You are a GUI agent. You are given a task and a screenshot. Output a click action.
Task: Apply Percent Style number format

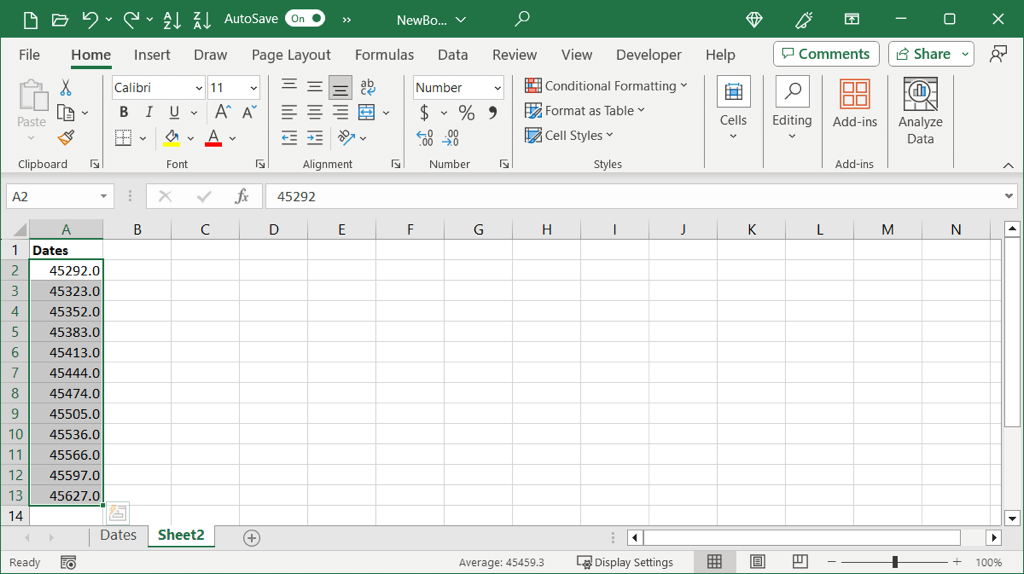pyautogui.click(x=466, y=113)
